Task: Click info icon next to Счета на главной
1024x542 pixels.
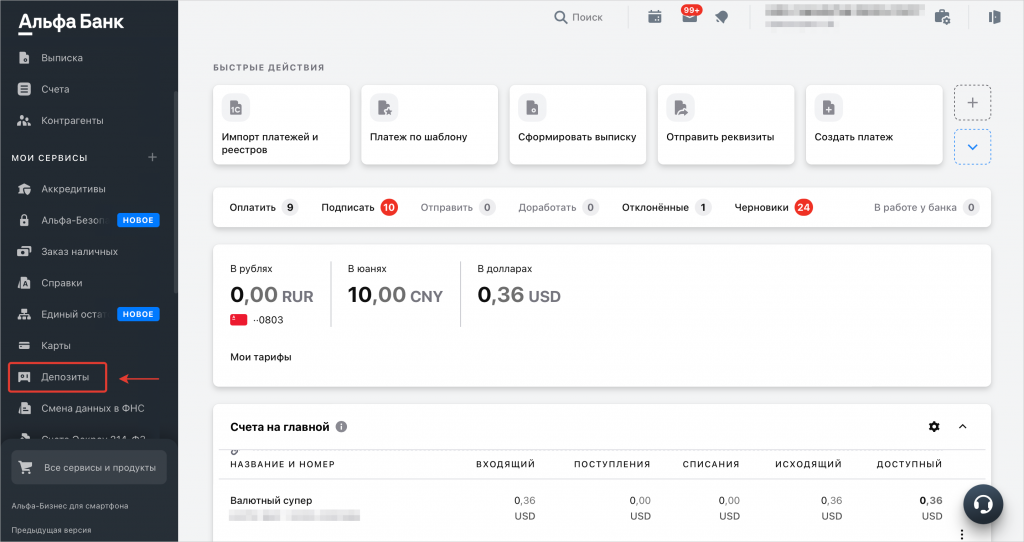Action: pos(342,427)
